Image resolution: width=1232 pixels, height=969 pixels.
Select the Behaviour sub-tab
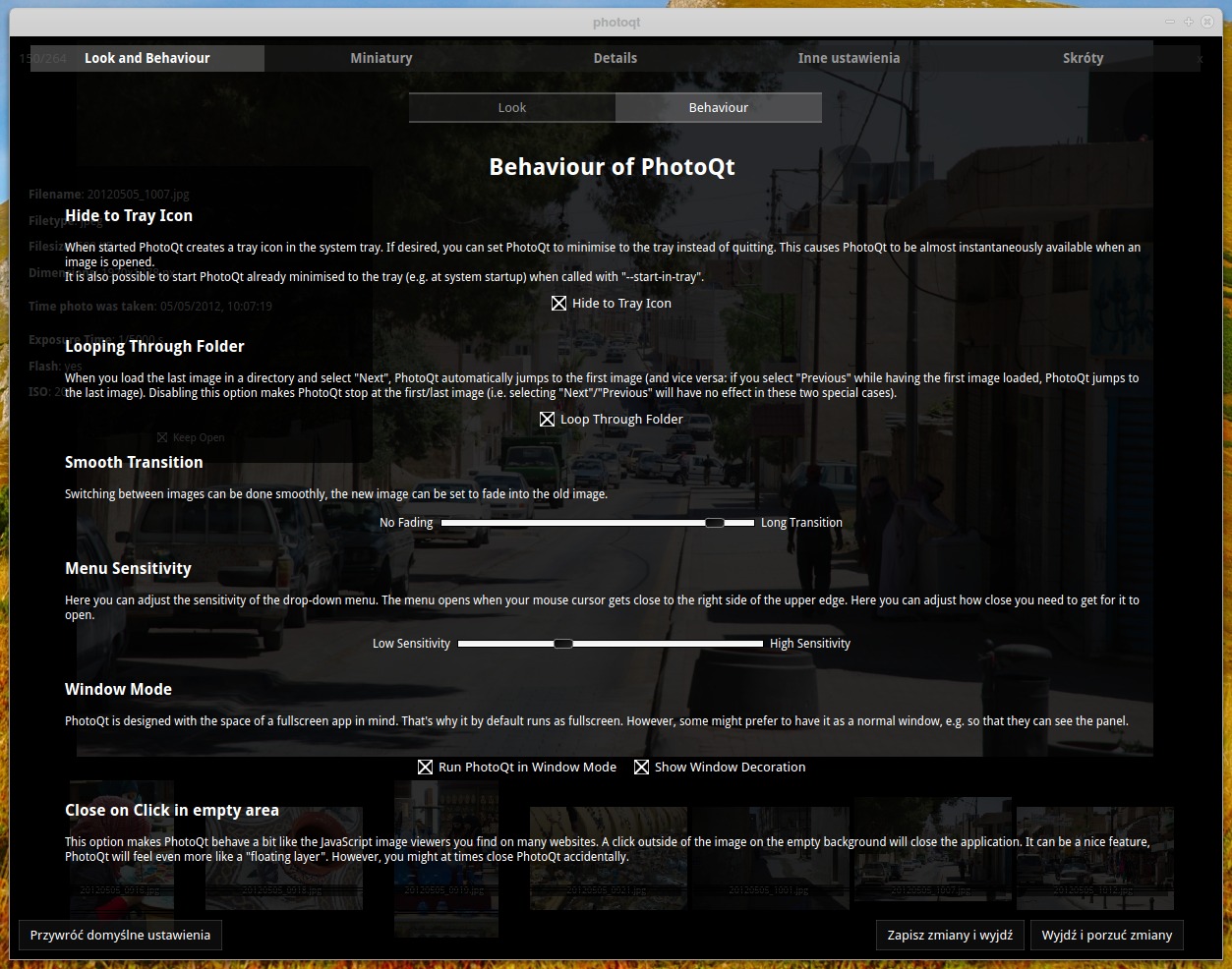pos(719,108)
